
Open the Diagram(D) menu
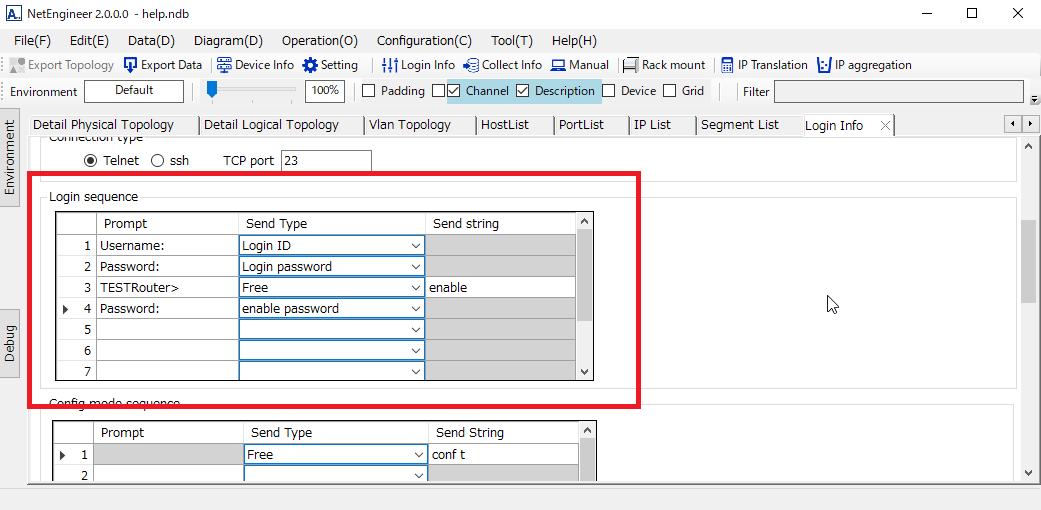[228, 41]
